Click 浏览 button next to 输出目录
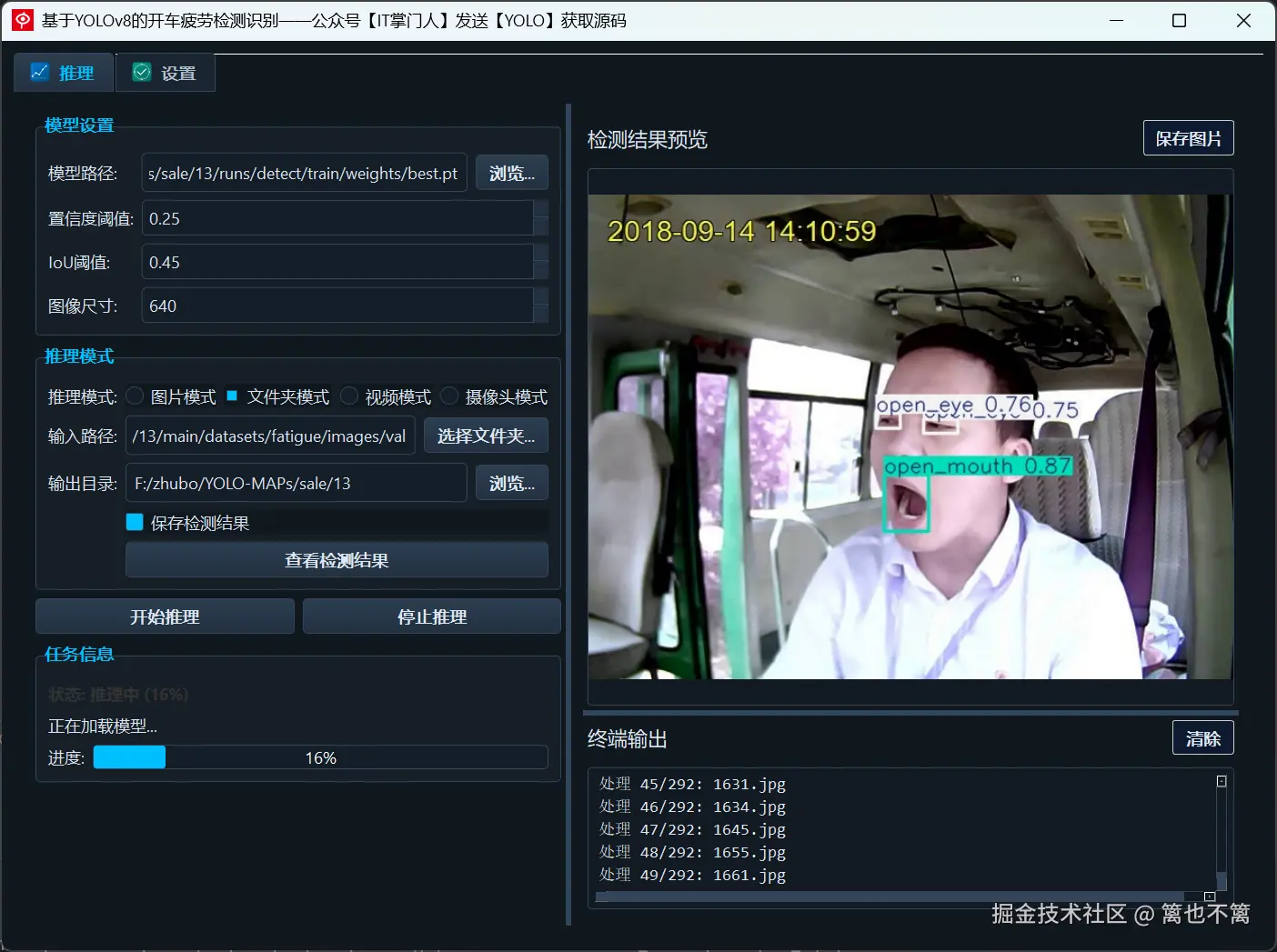The image size is (1277, 952). [512, 483]
